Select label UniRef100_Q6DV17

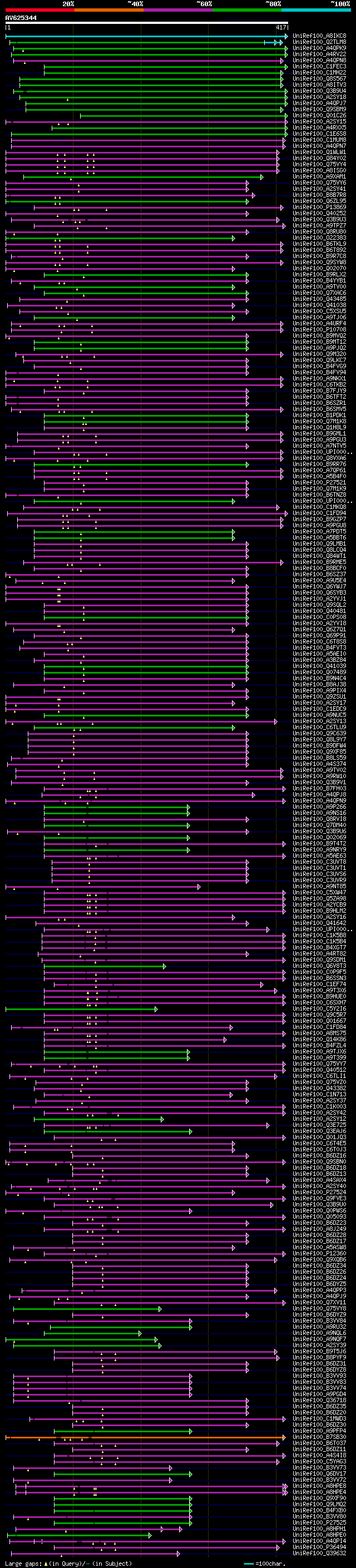coord(319,1473)
